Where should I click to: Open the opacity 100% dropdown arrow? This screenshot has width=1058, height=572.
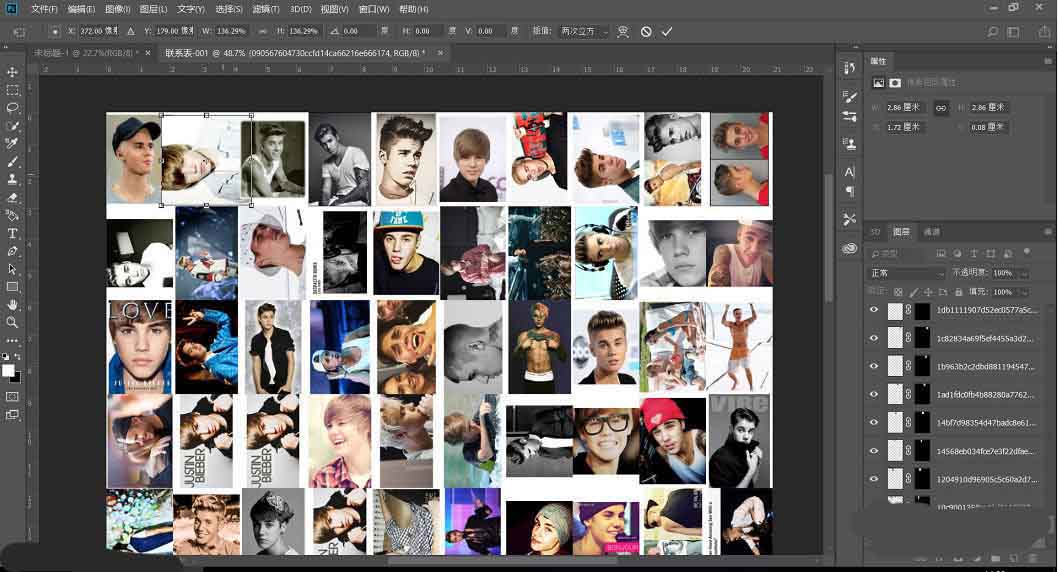pos(1024,273)
